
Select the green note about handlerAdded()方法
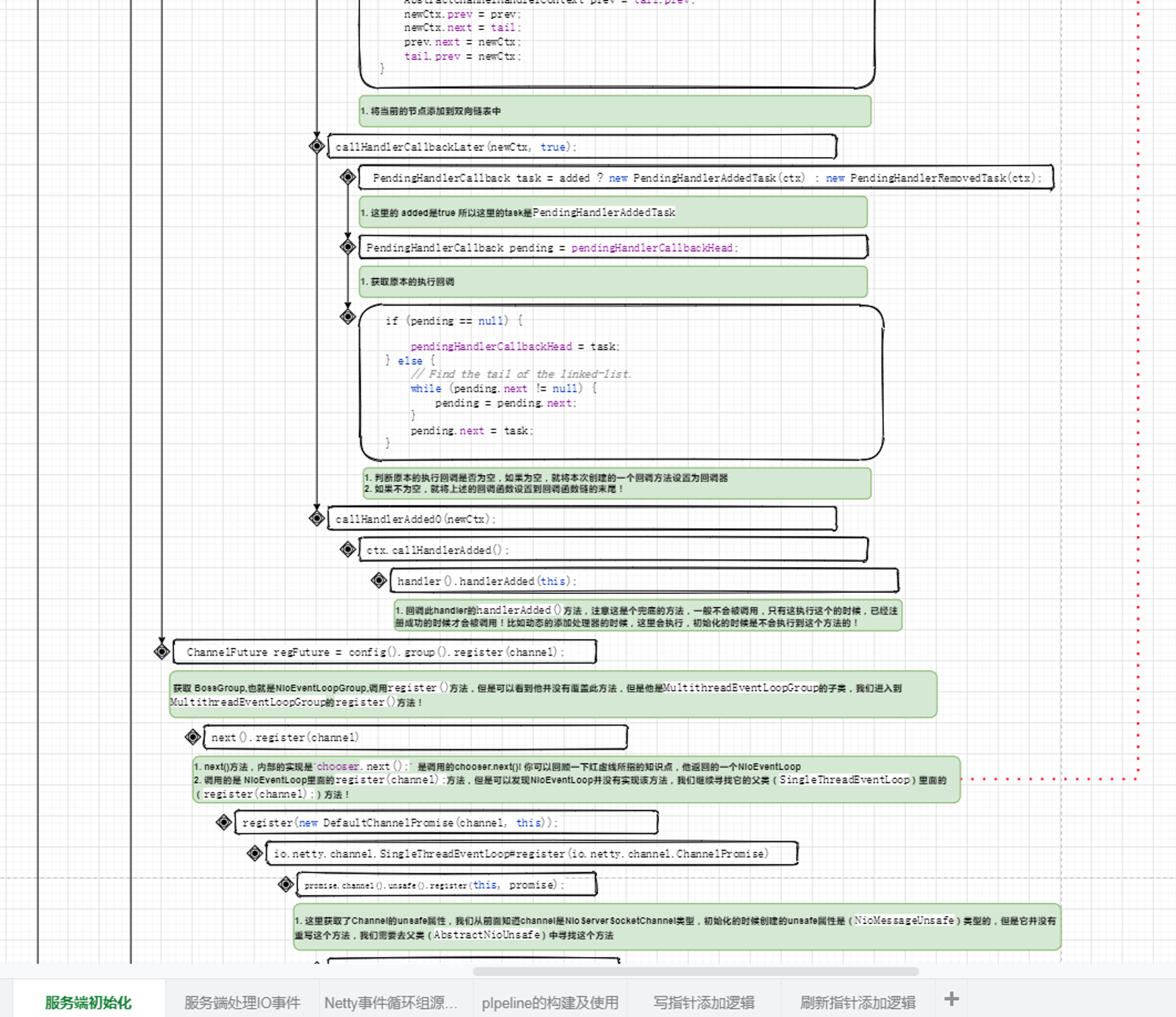648,616
